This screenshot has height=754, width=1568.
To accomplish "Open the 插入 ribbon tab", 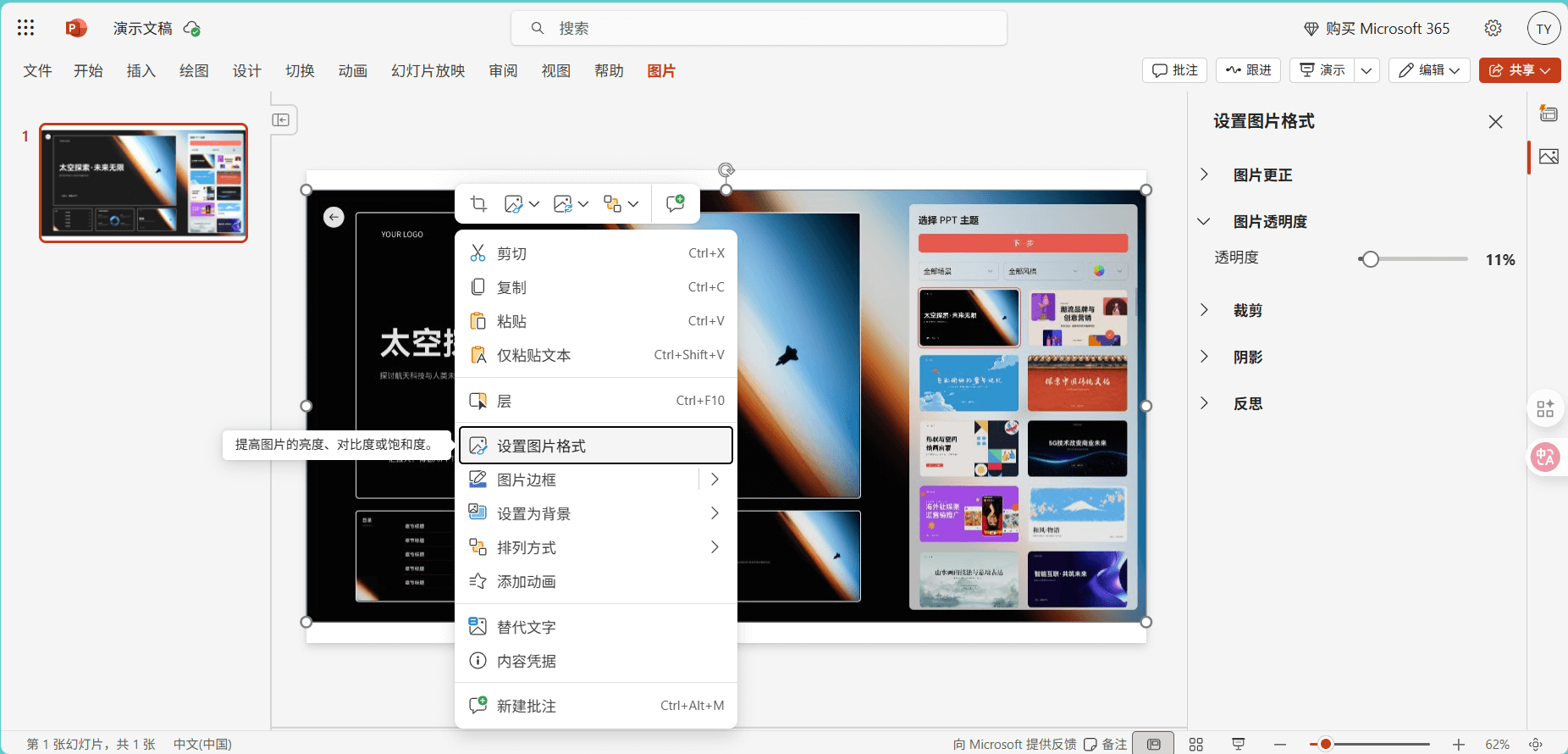I will (x=141, y=70).
